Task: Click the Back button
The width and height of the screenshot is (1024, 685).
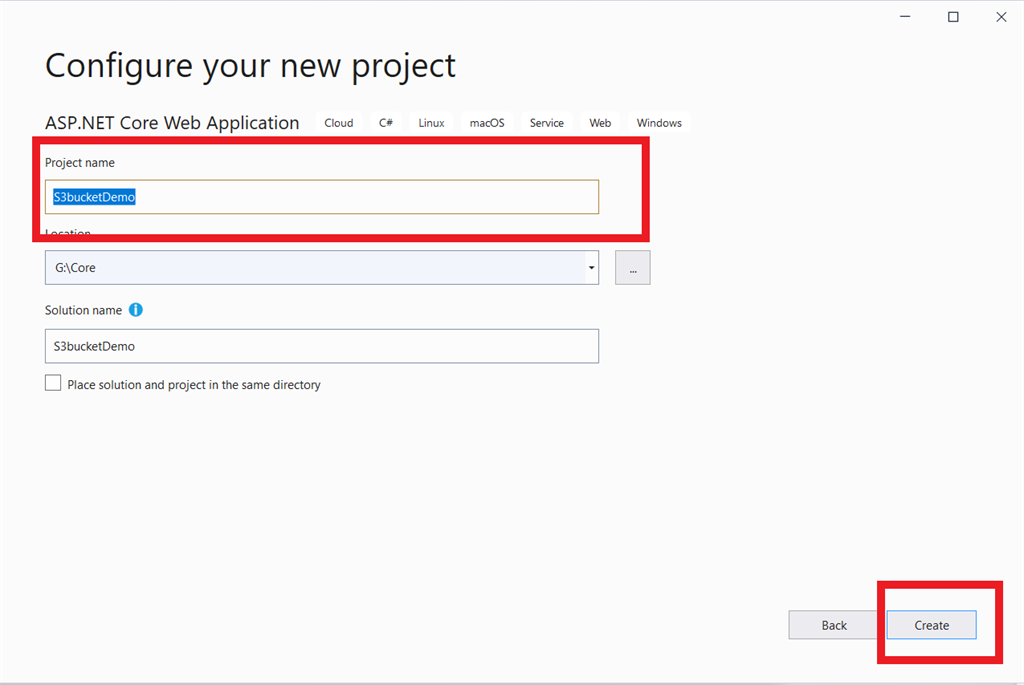Action: coord(833,624)
